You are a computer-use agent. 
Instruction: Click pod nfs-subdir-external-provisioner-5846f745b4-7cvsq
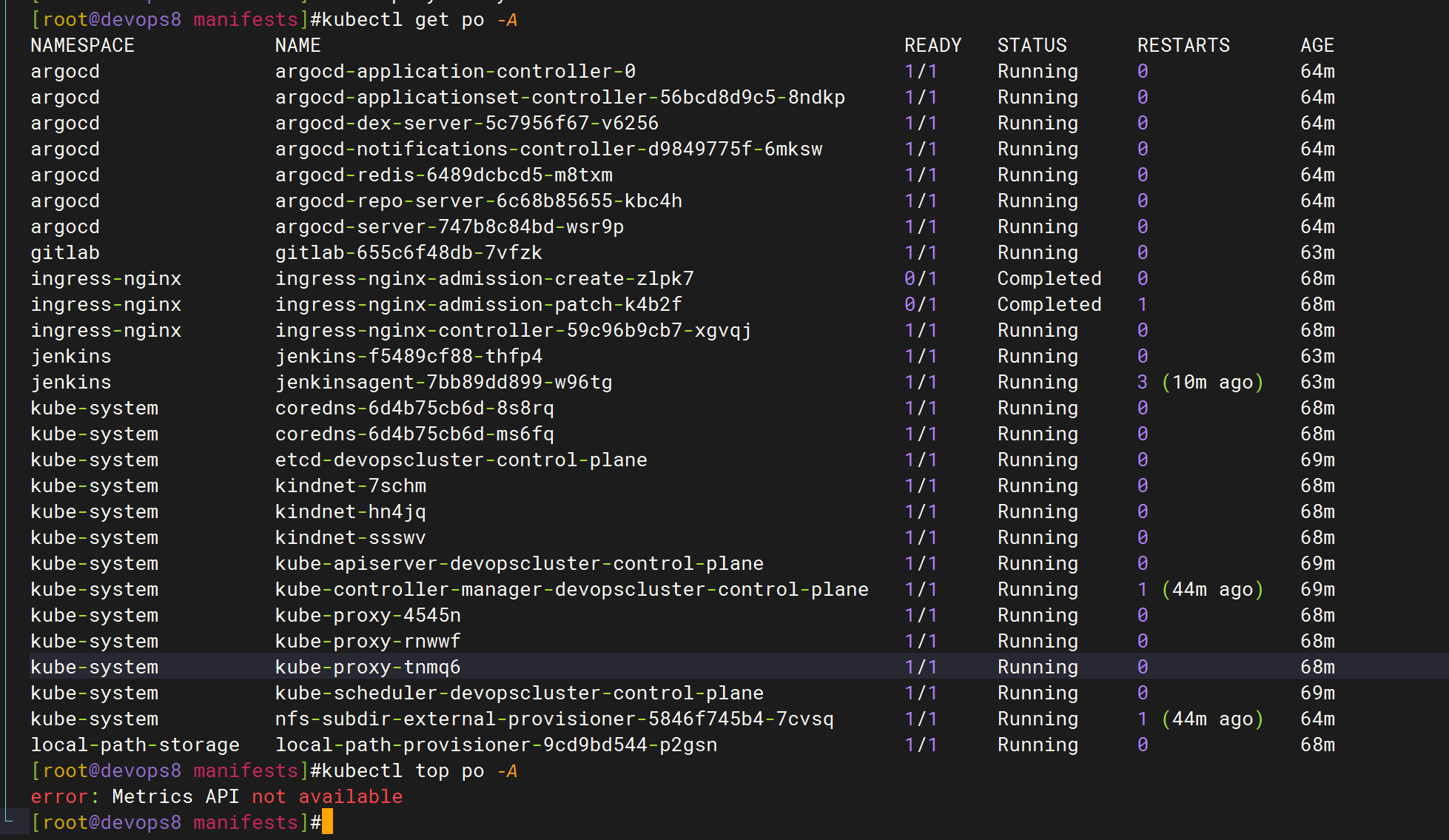(554, 719)
